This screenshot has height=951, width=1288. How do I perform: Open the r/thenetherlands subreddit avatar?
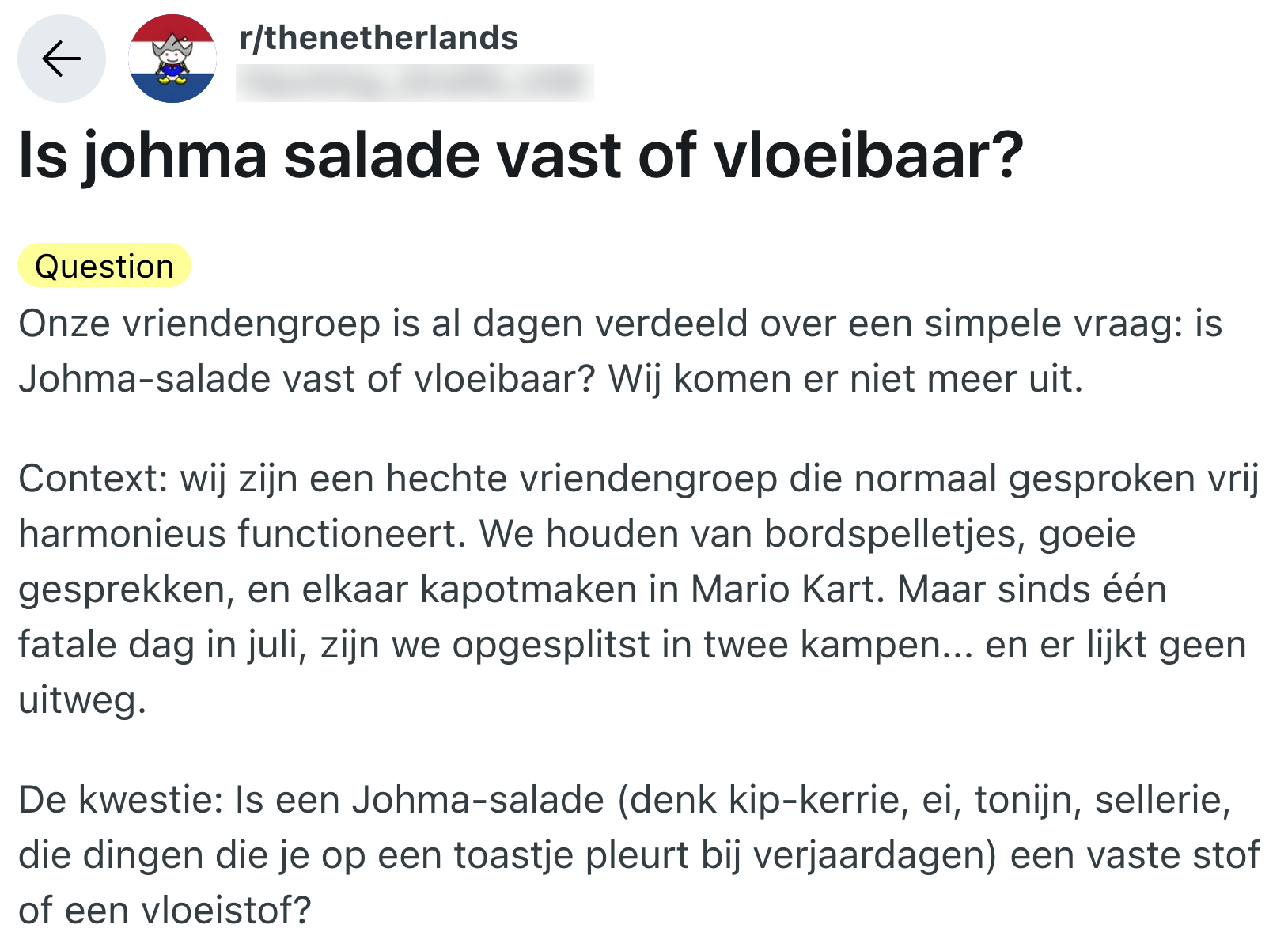(x=172, y=59)
